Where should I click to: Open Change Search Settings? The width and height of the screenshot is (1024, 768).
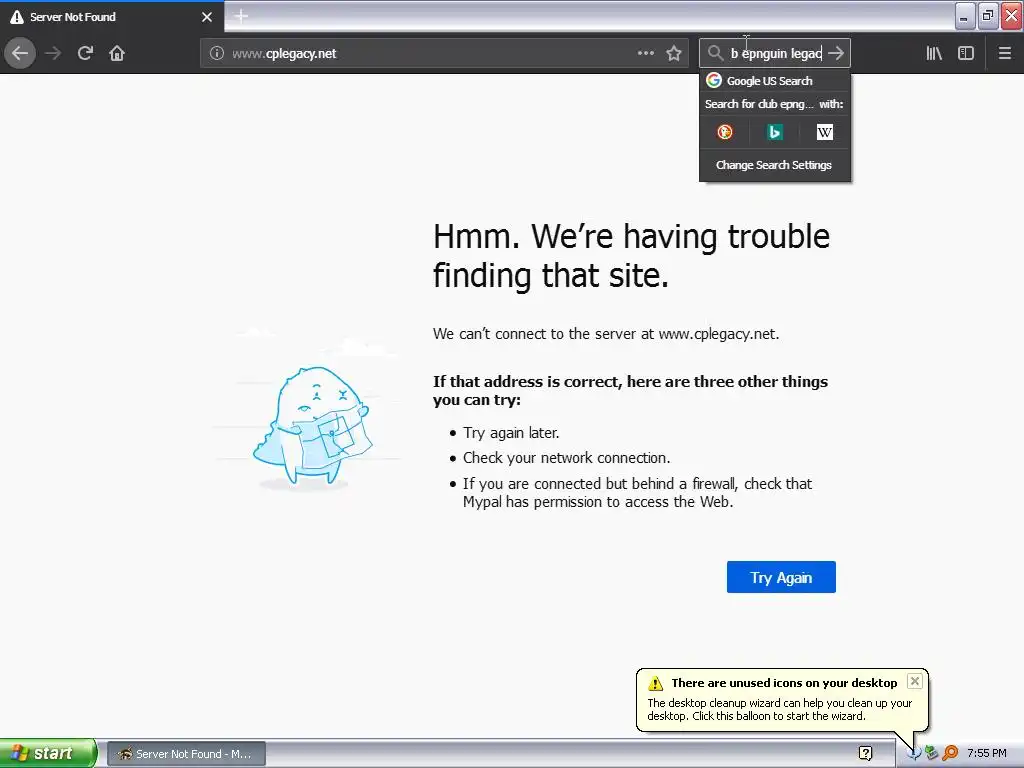[x=775, y=165]
